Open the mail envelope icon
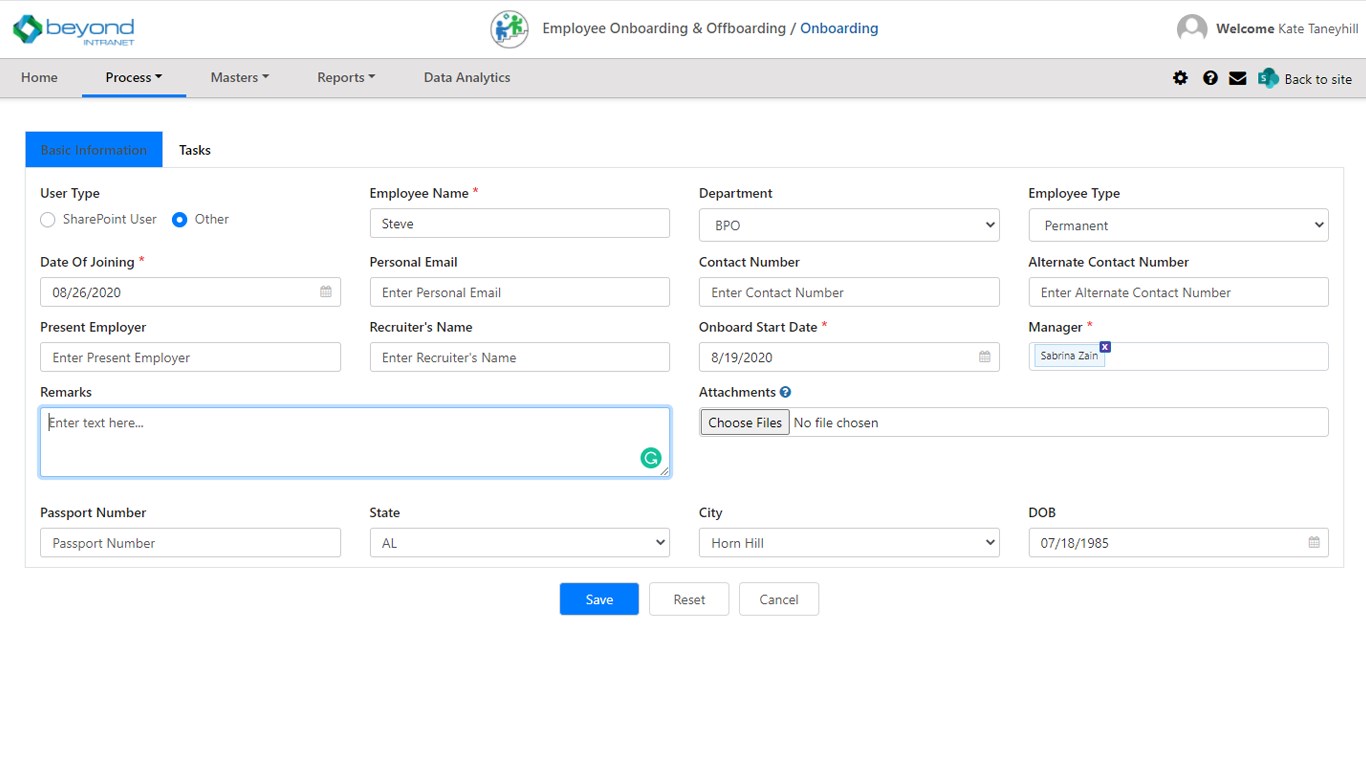 (x=1237, y=78)
